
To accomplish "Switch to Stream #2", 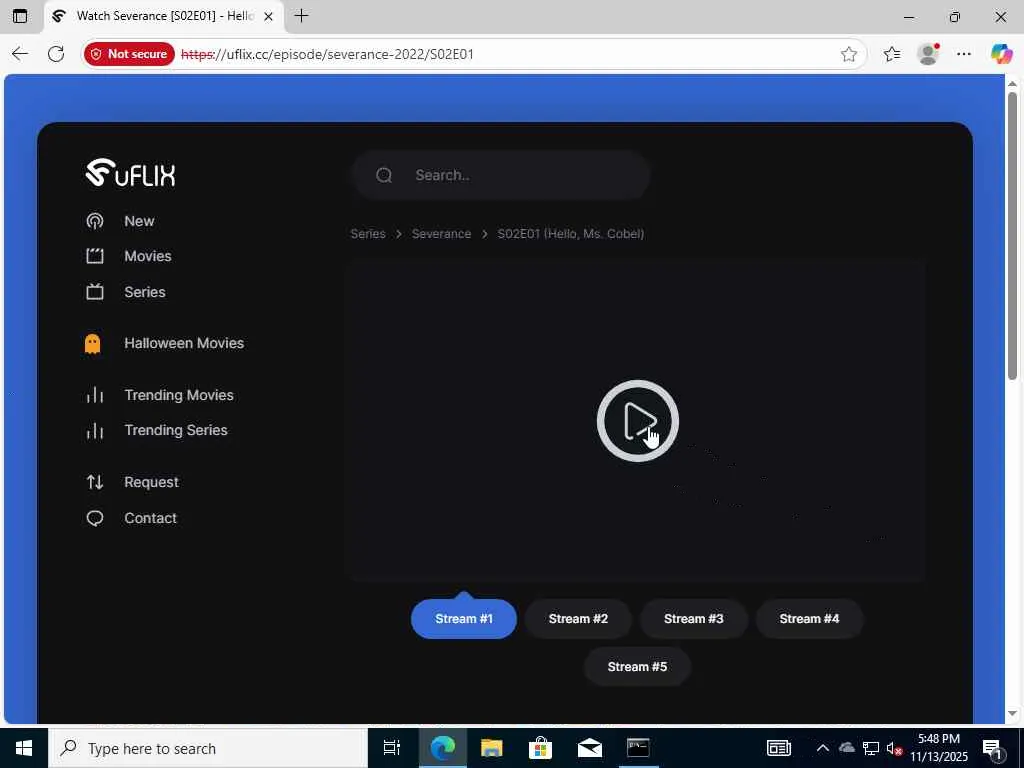I will (578, 618).
